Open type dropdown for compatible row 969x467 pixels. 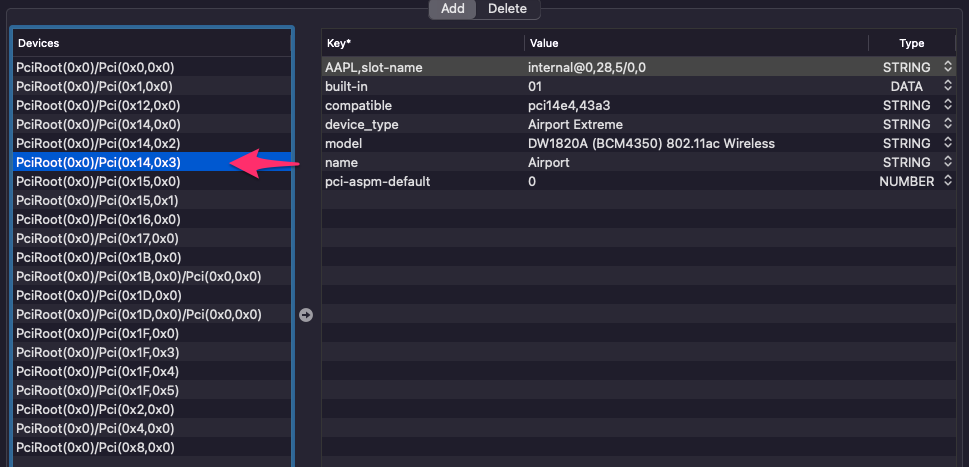pyautogui.click(x=948, y=105)
